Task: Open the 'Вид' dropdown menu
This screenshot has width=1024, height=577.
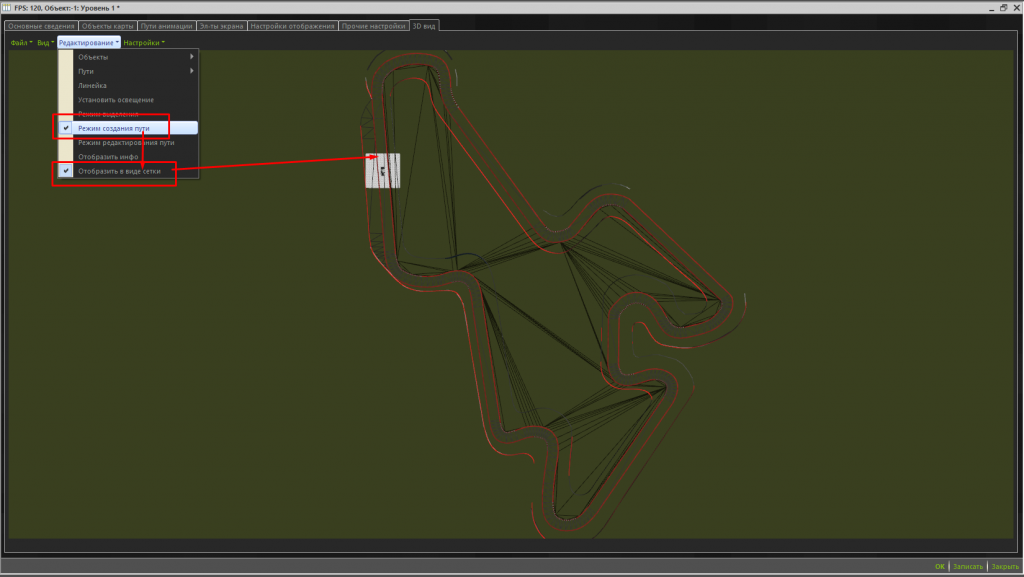Action: (44, 43)
